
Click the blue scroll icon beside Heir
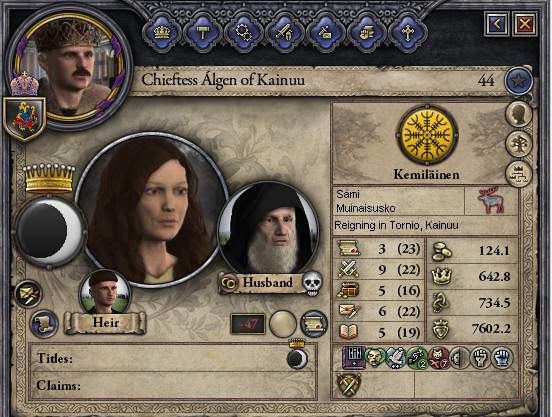click(x=45, y=323)
